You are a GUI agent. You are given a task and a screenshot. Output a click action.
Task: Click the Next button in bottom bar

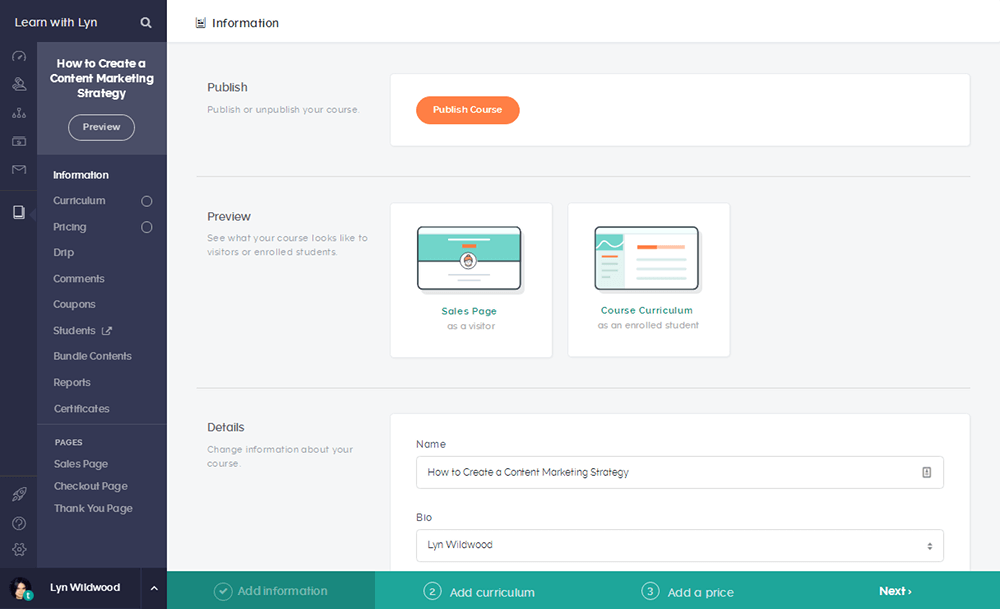point(895,591)
